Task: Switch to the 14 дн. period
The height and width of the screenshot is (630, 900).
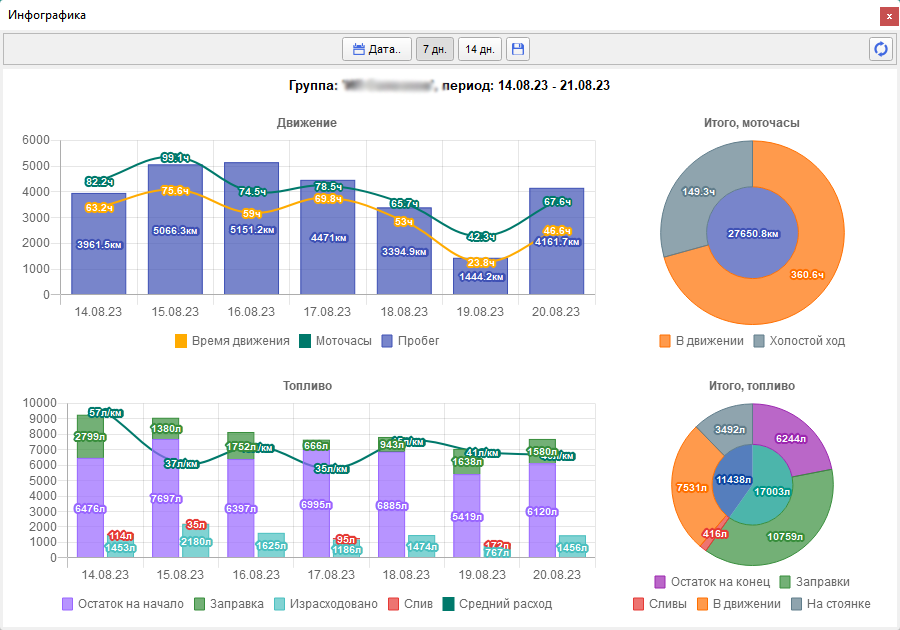Action: tap(480, 49)
